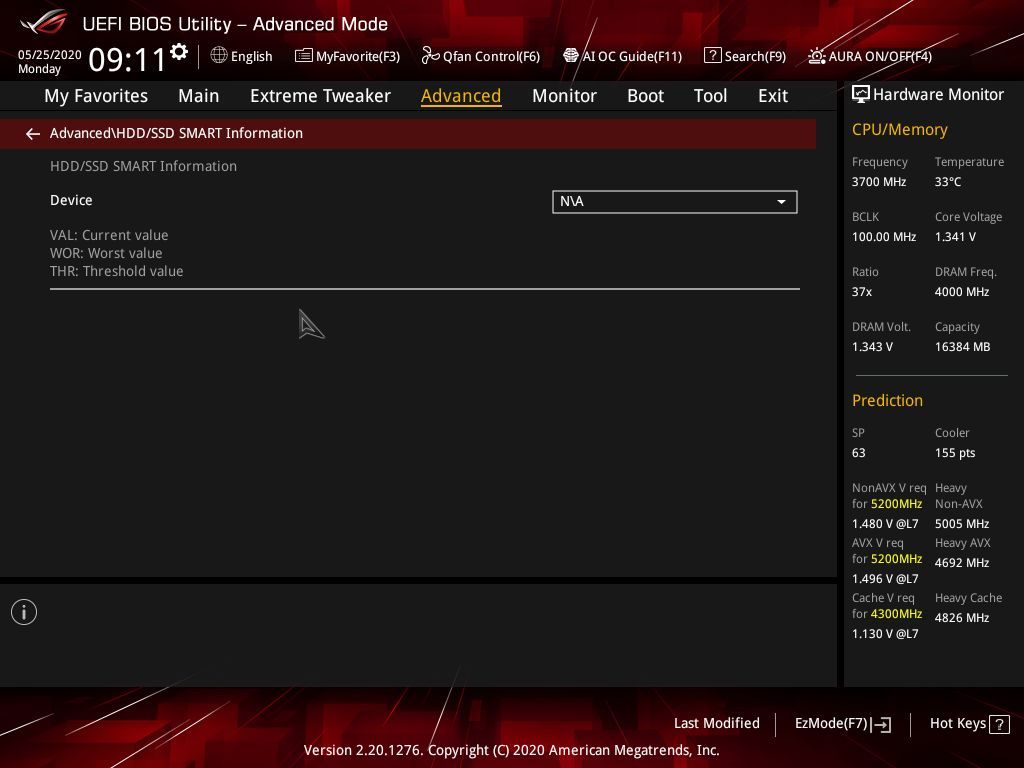This screenshot has width=1024, height=768.
Task: Click the 1.130 V @L7 value
Action: (x=885, y=633)
